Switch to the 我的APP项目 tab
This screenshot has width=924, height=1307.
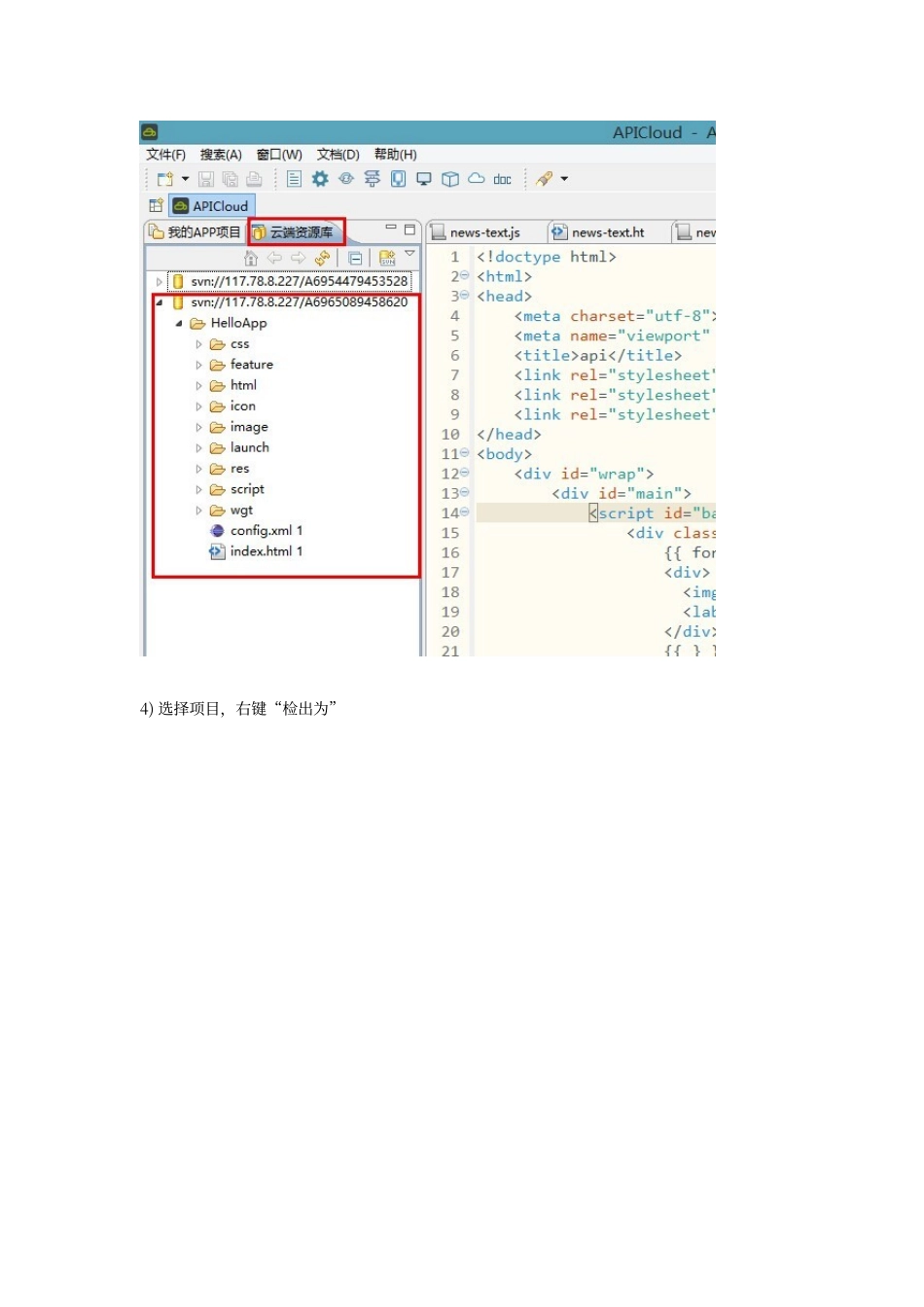pyautogui.click(x=195, y=232)
